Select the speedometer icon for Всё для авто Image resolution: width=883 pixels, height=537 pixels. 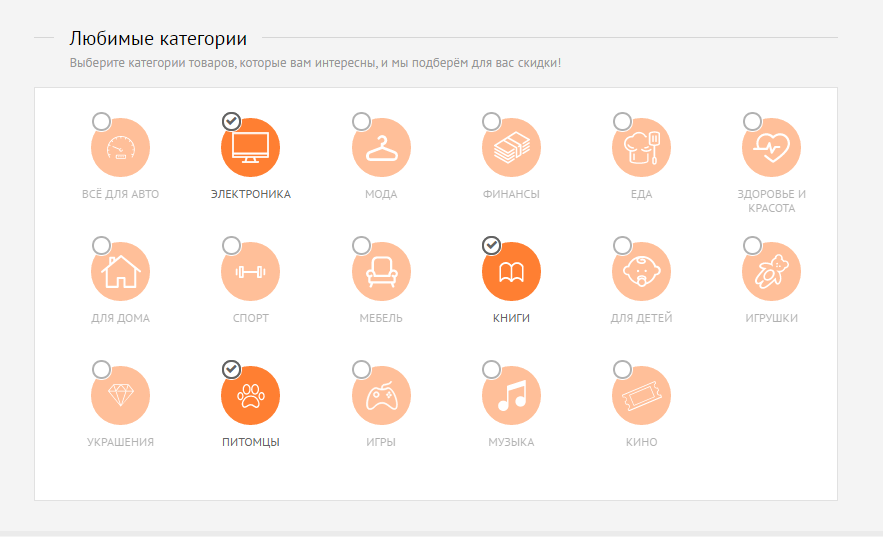[121, 147]
